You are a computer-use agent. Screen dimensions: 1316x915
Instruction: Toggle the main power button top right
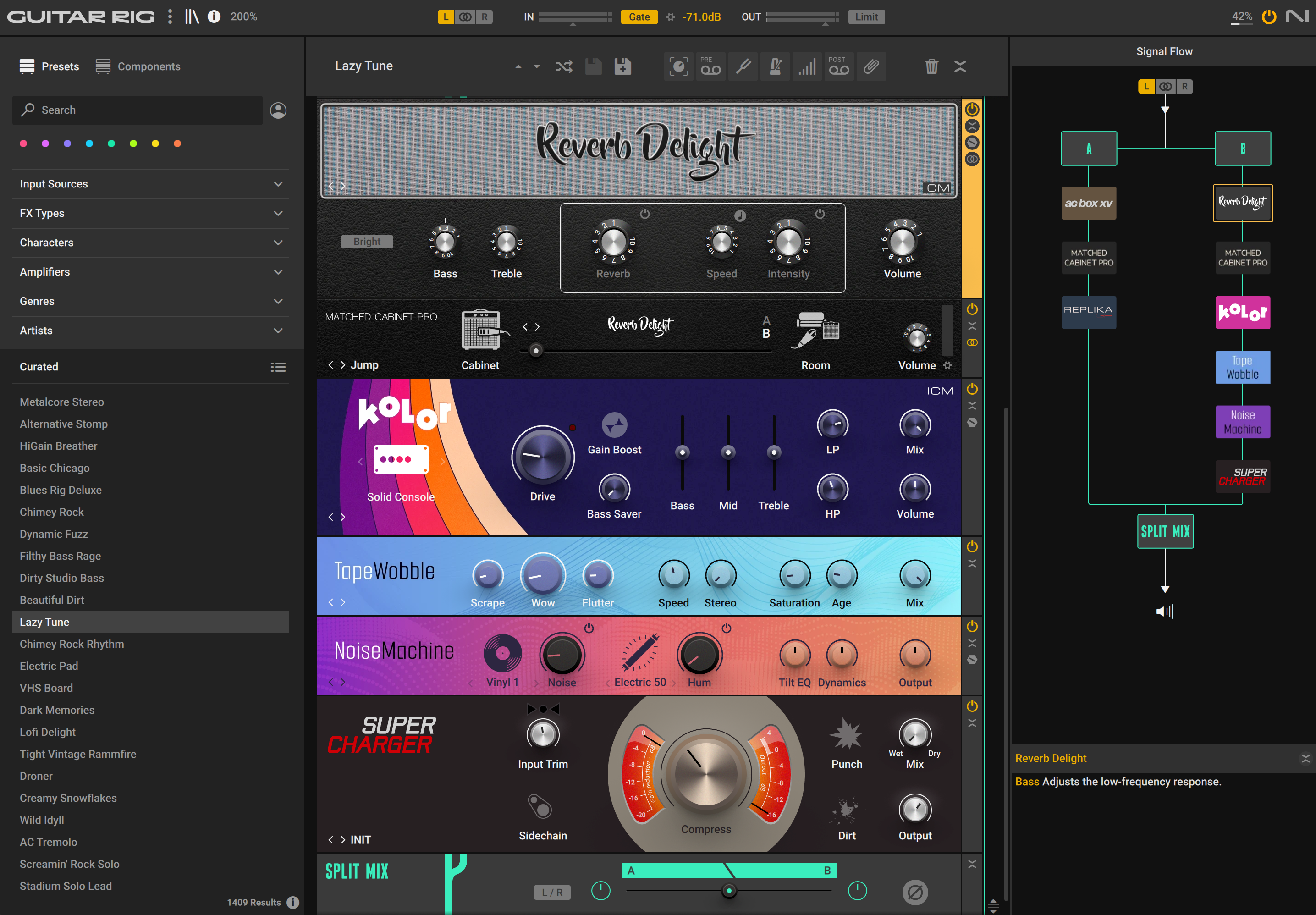coord(1269,16)
